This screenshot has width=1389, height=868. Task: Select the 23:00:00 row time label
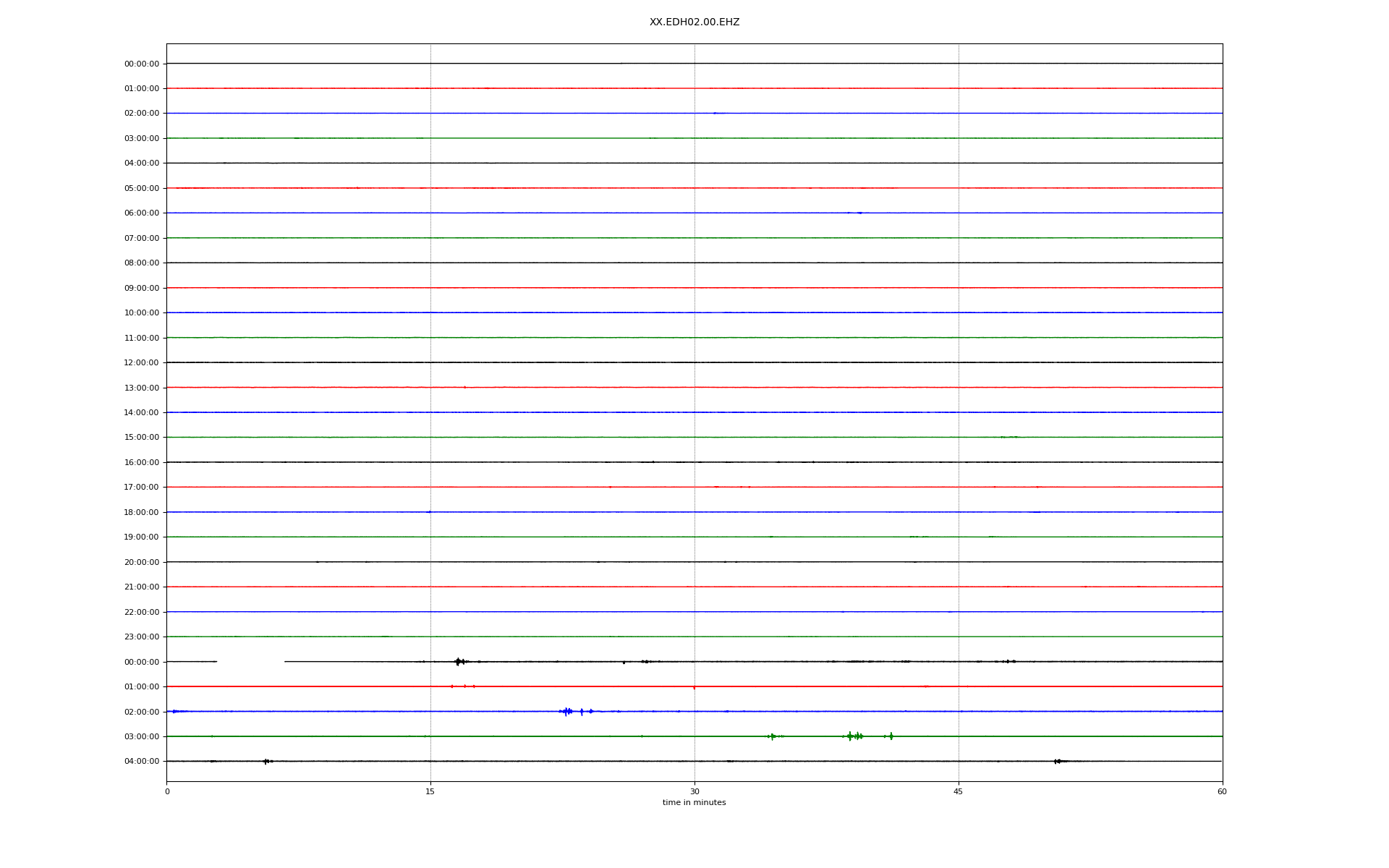(142, 637)
